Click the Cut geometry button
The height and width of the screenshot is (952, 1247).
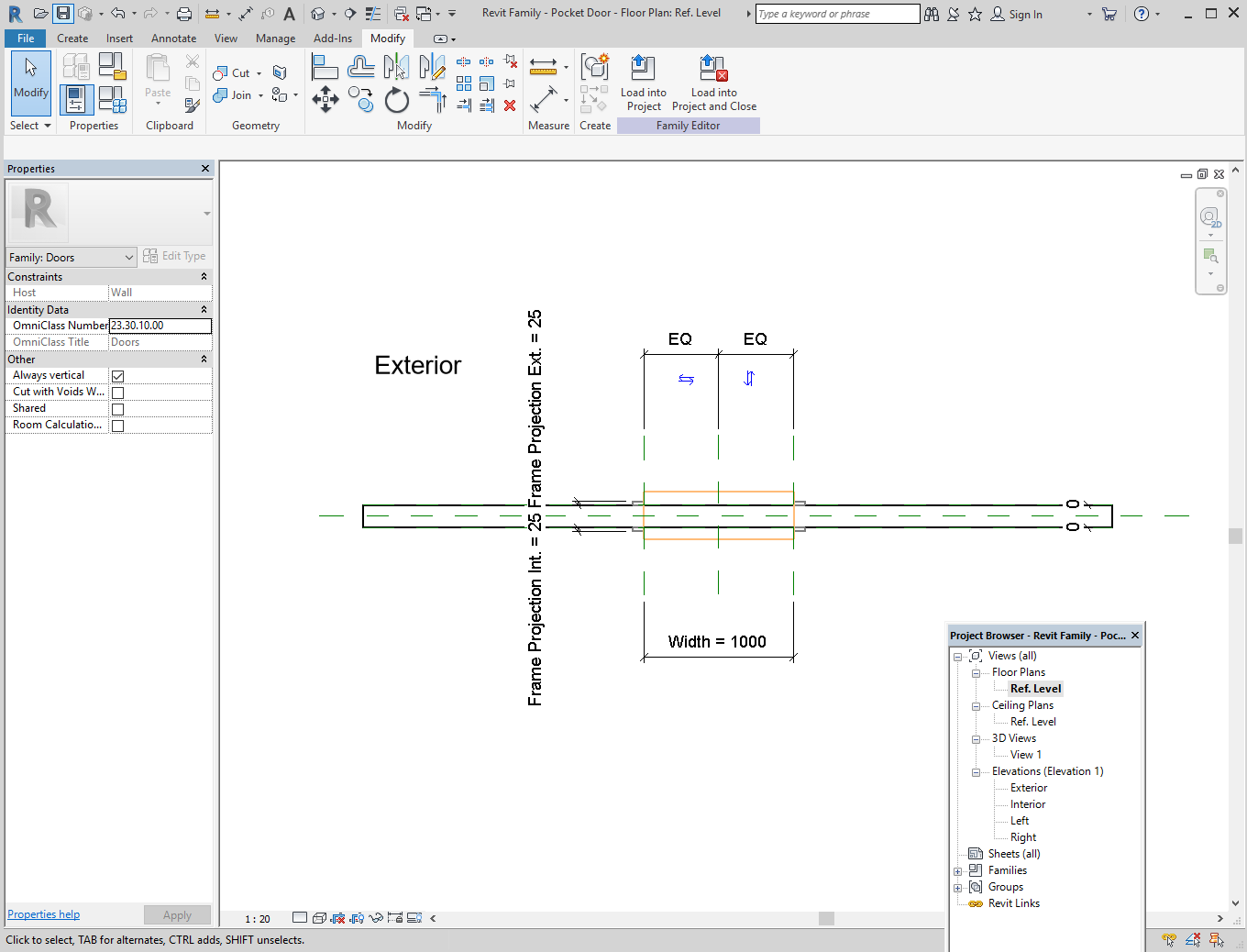232,73
